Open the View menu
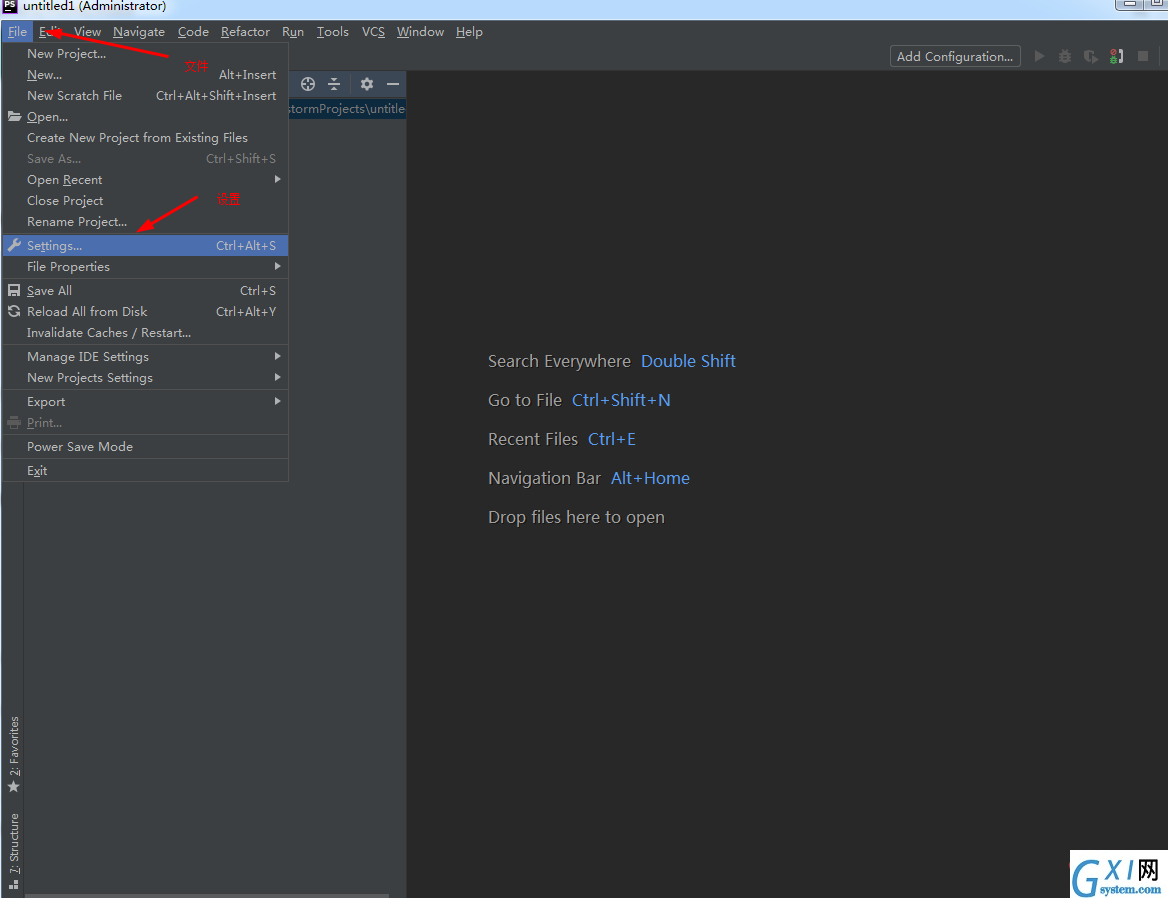Viewport: 1168px width, 898px height. (87, 31)
